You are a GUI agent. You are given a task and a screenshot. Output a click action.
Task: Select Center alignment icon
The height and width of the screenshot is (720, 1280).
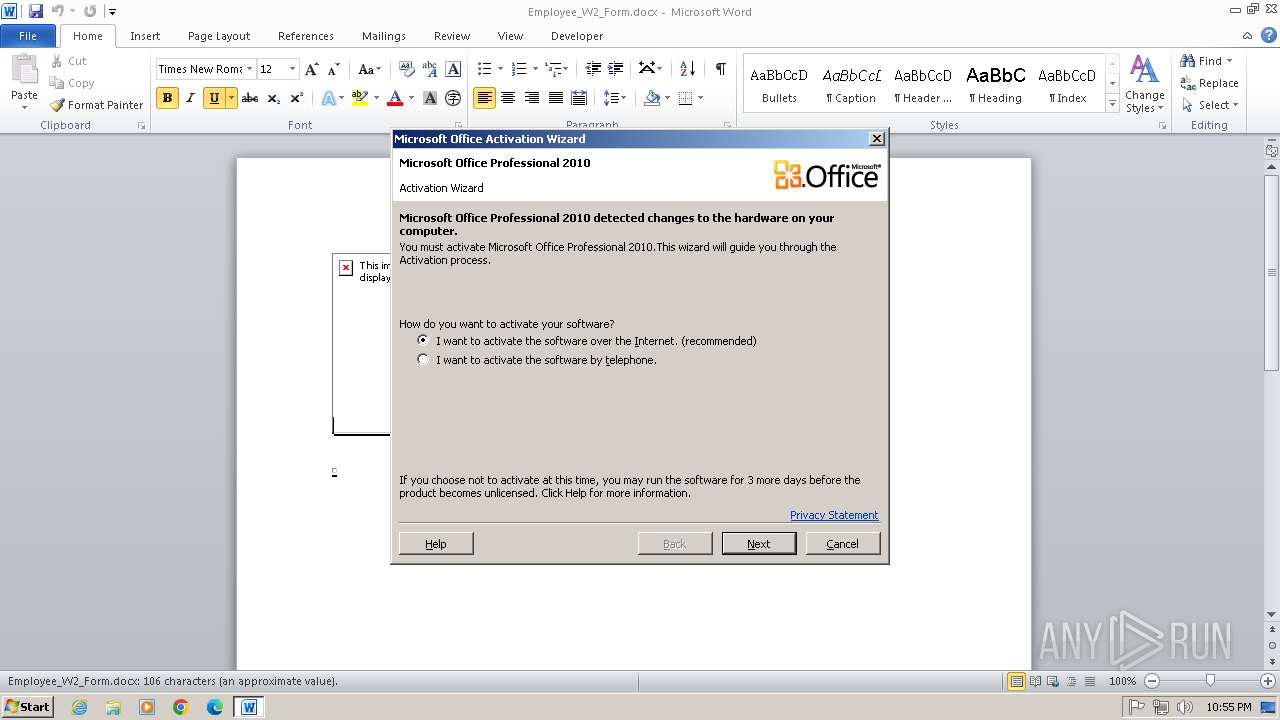[508, 98]
